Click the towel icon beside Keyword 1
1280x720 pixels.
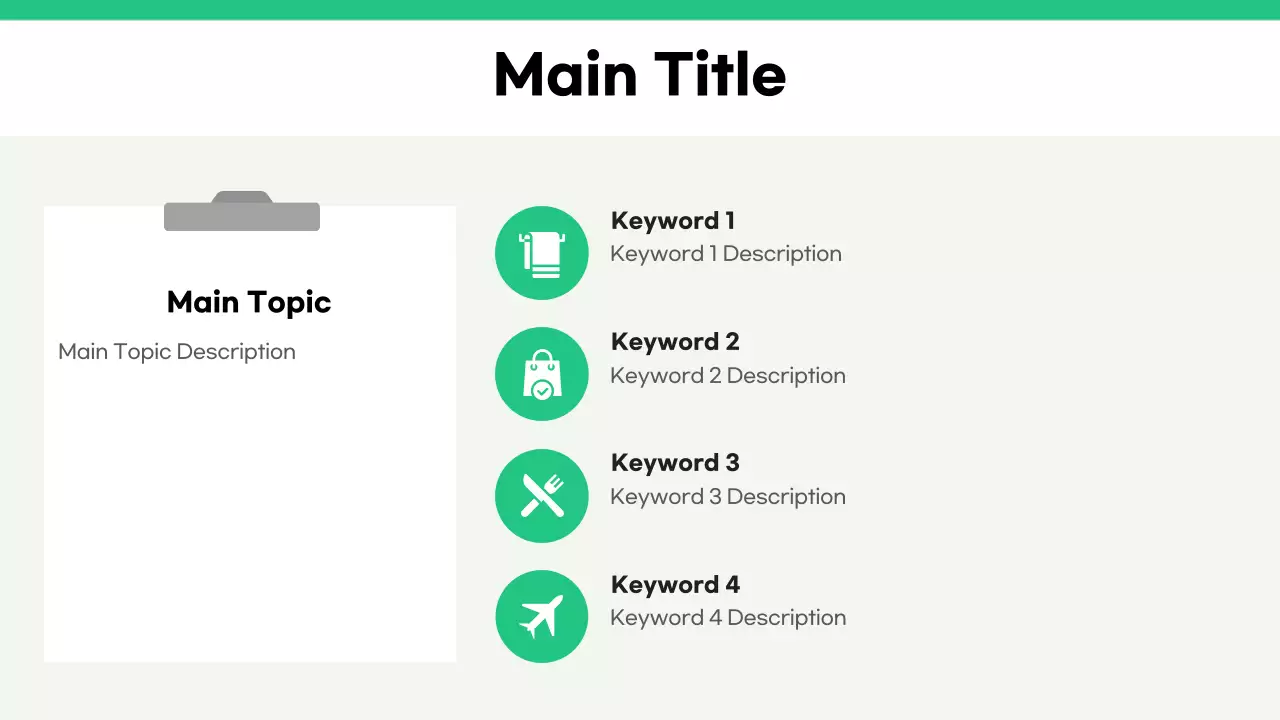[541, 253]
